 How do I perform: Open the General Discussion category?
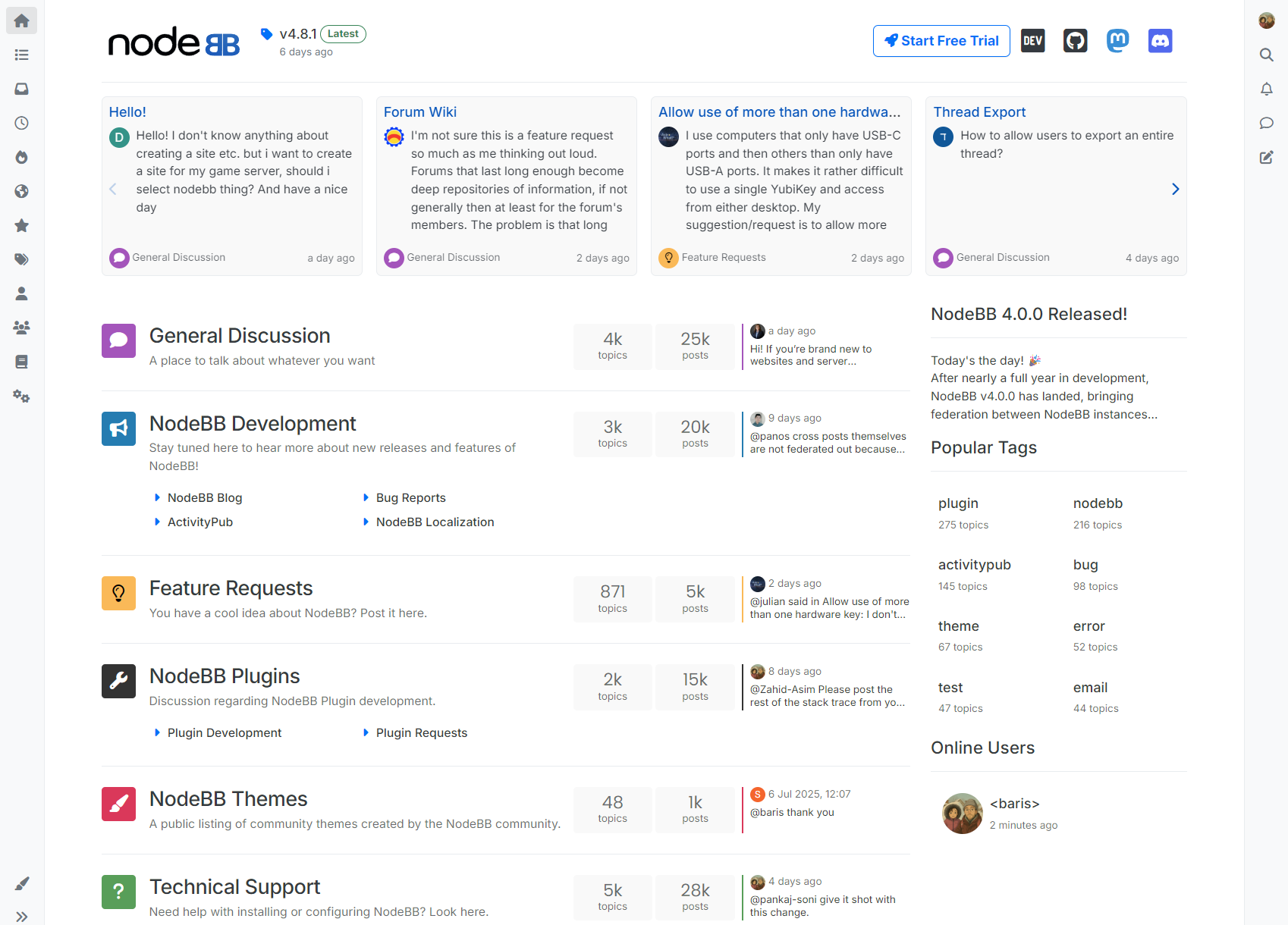click(x=240, y=336)
